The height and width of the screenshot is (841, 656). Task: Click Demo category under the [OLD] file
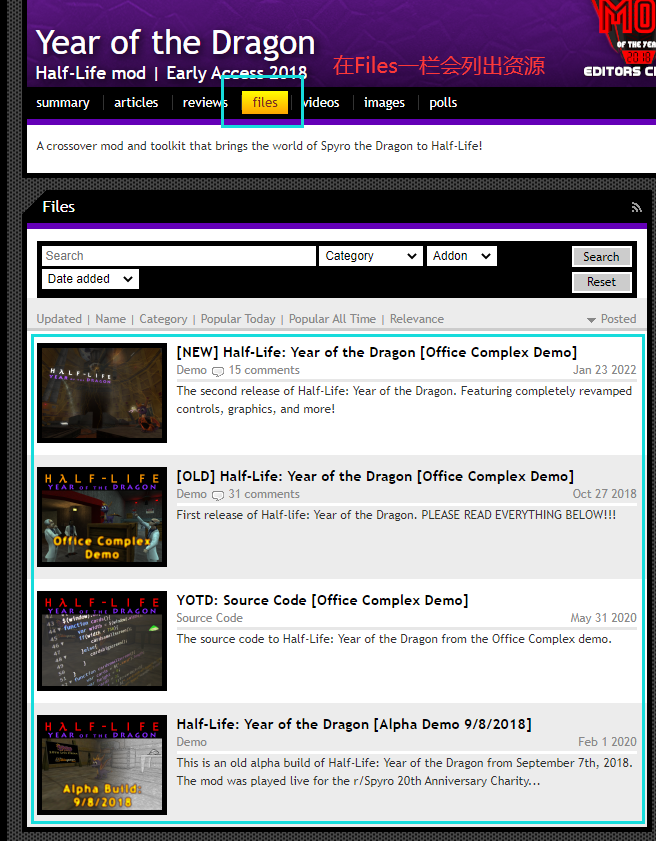tap(191, 494)
